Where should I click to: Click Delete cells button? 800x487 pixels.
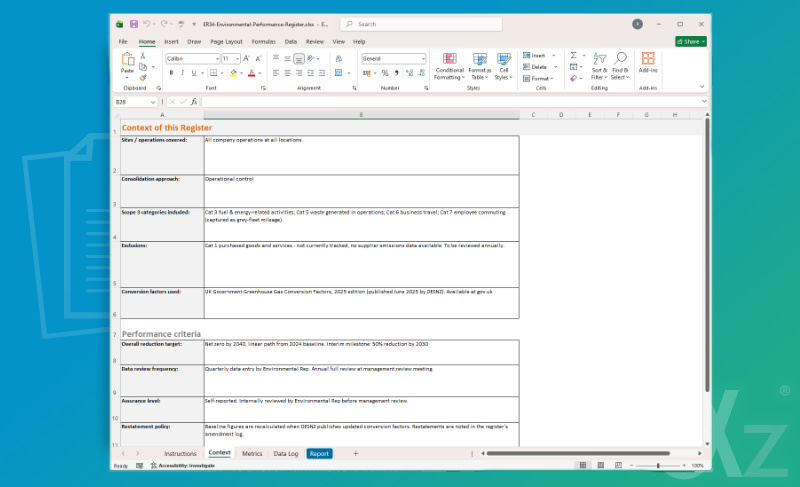tap(539, 67)
